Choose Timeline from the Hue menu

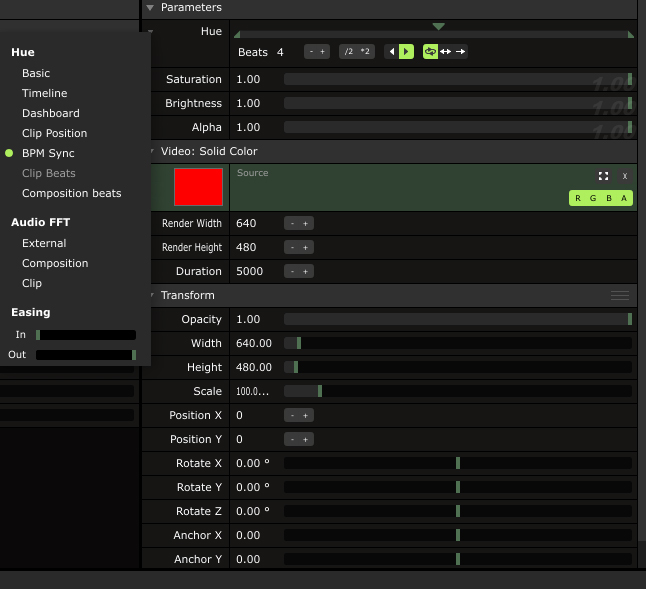point(45,93)
